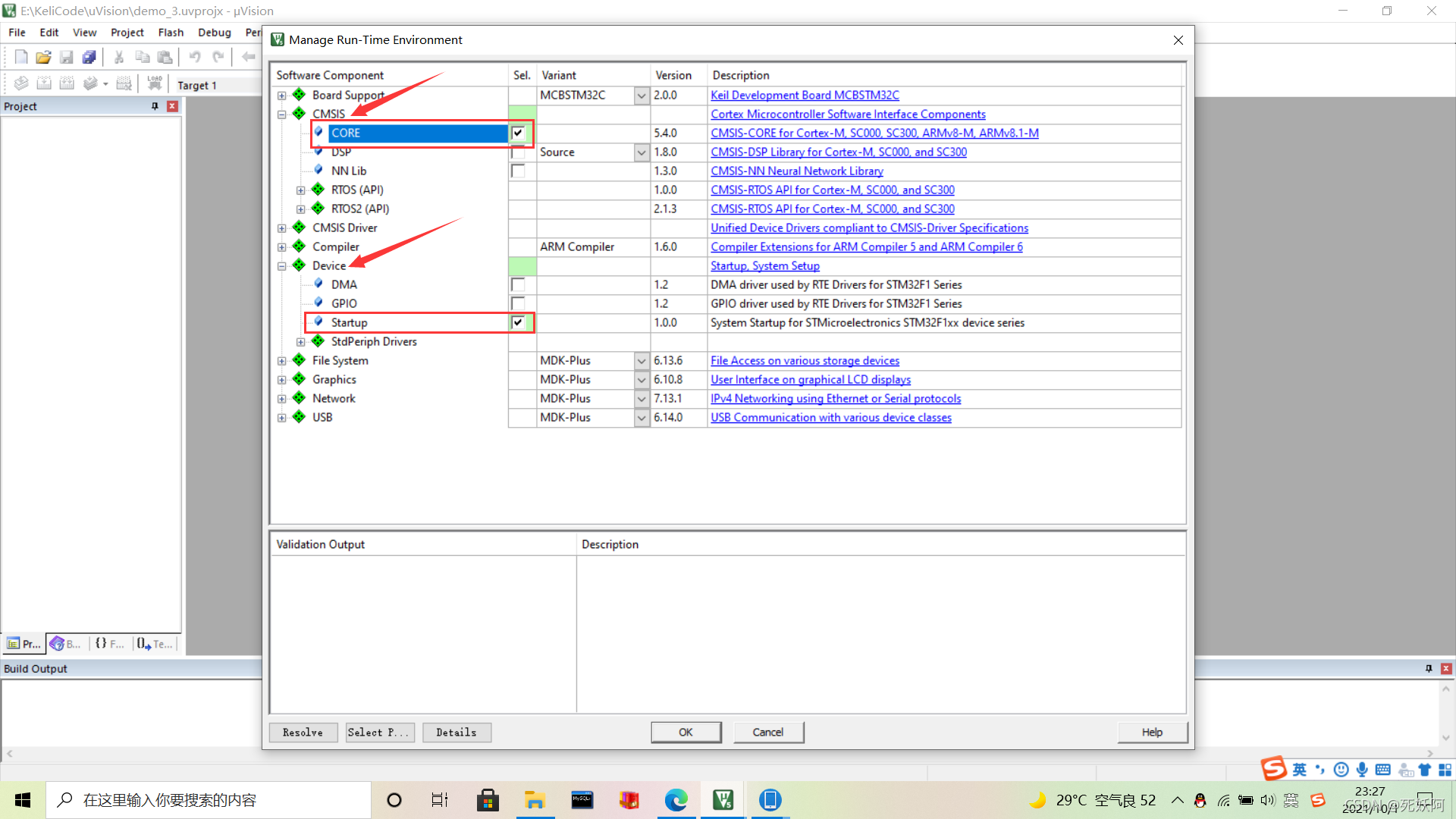Click the Board Support green diamond icon
1456x819 pixels.
pos(300,94)
